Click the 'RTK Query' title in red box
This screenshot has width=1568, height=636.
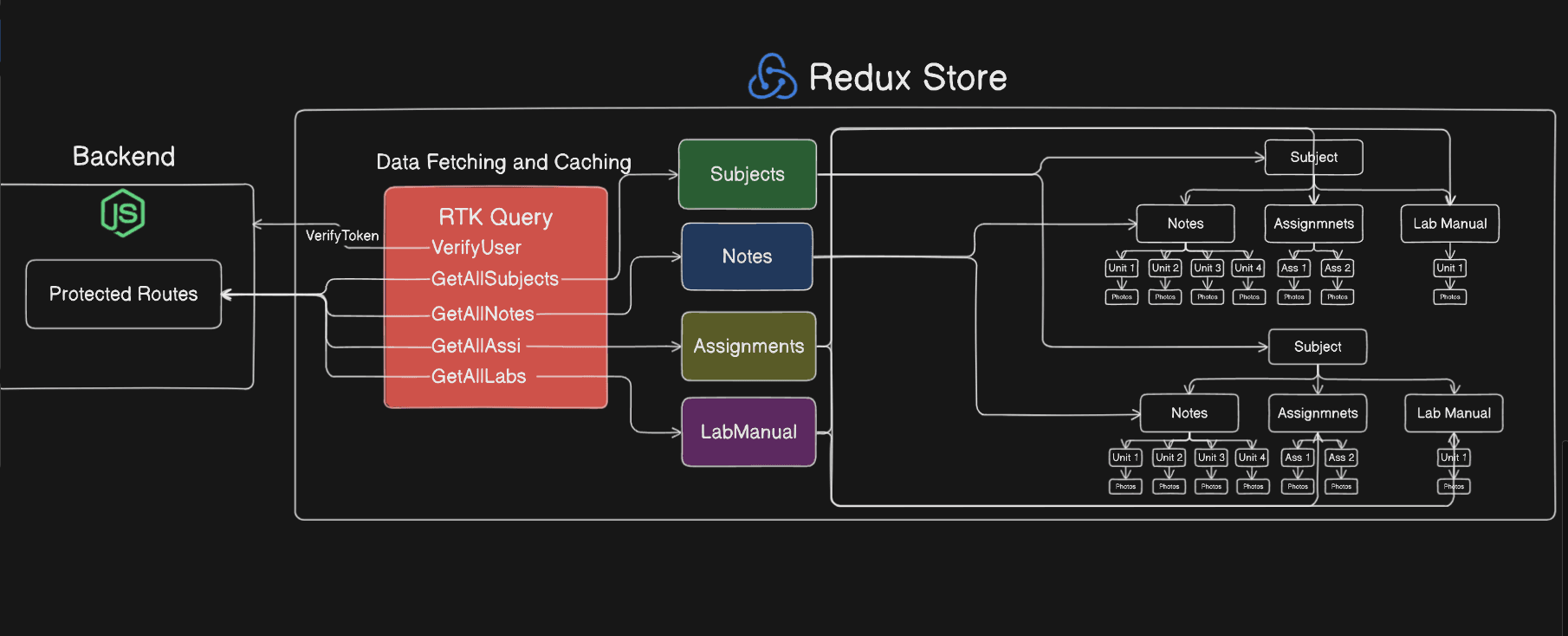(496, 217)
